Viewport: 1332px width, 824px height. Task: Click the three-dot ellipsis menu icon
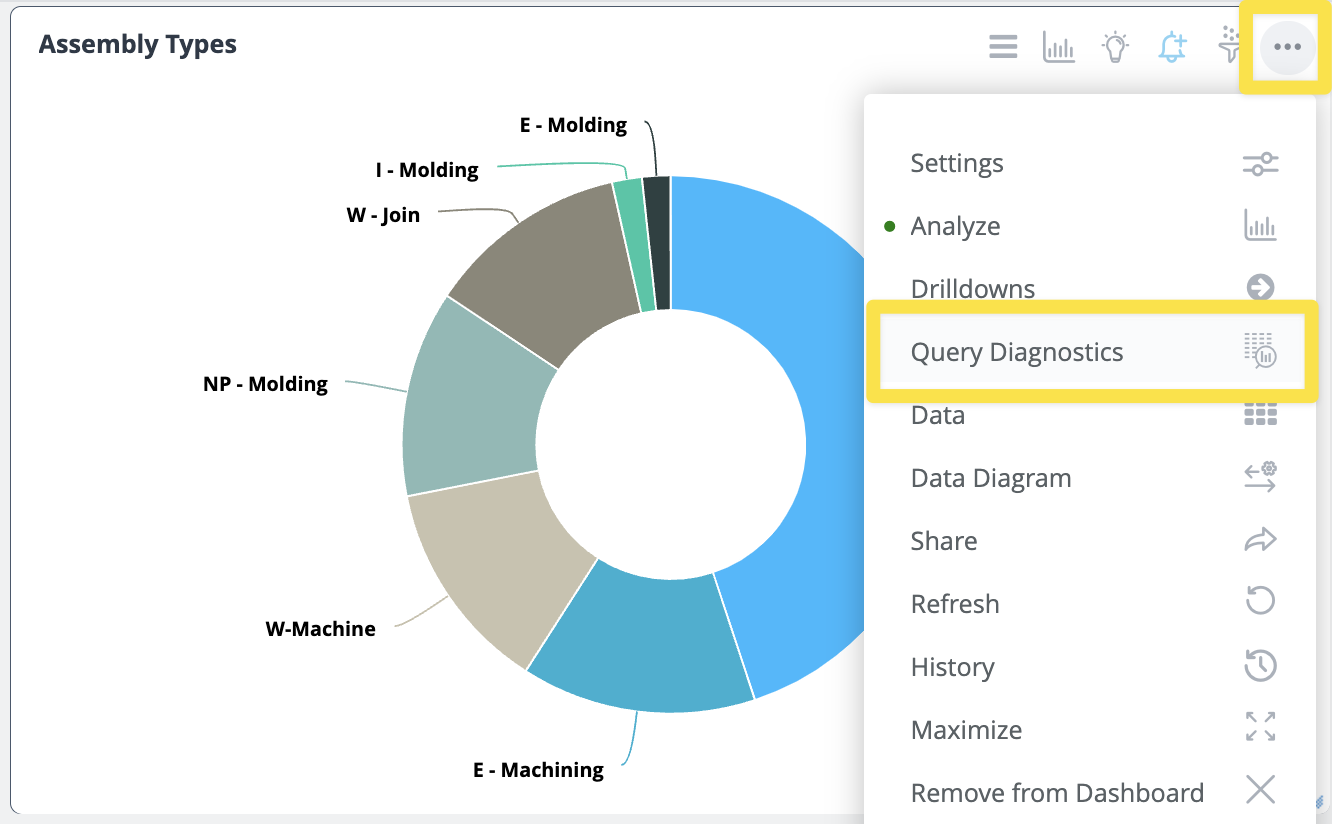[x=1286, y=46]
